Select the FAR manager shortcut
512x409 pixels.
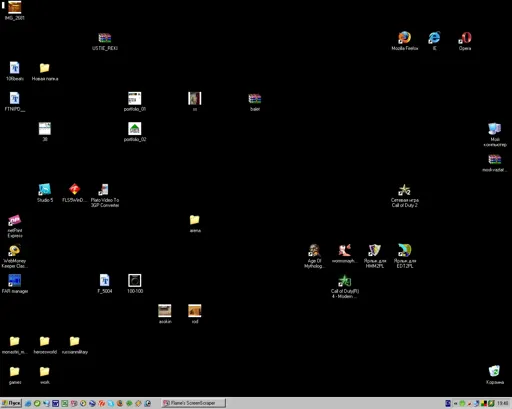[x=14, y=281]
